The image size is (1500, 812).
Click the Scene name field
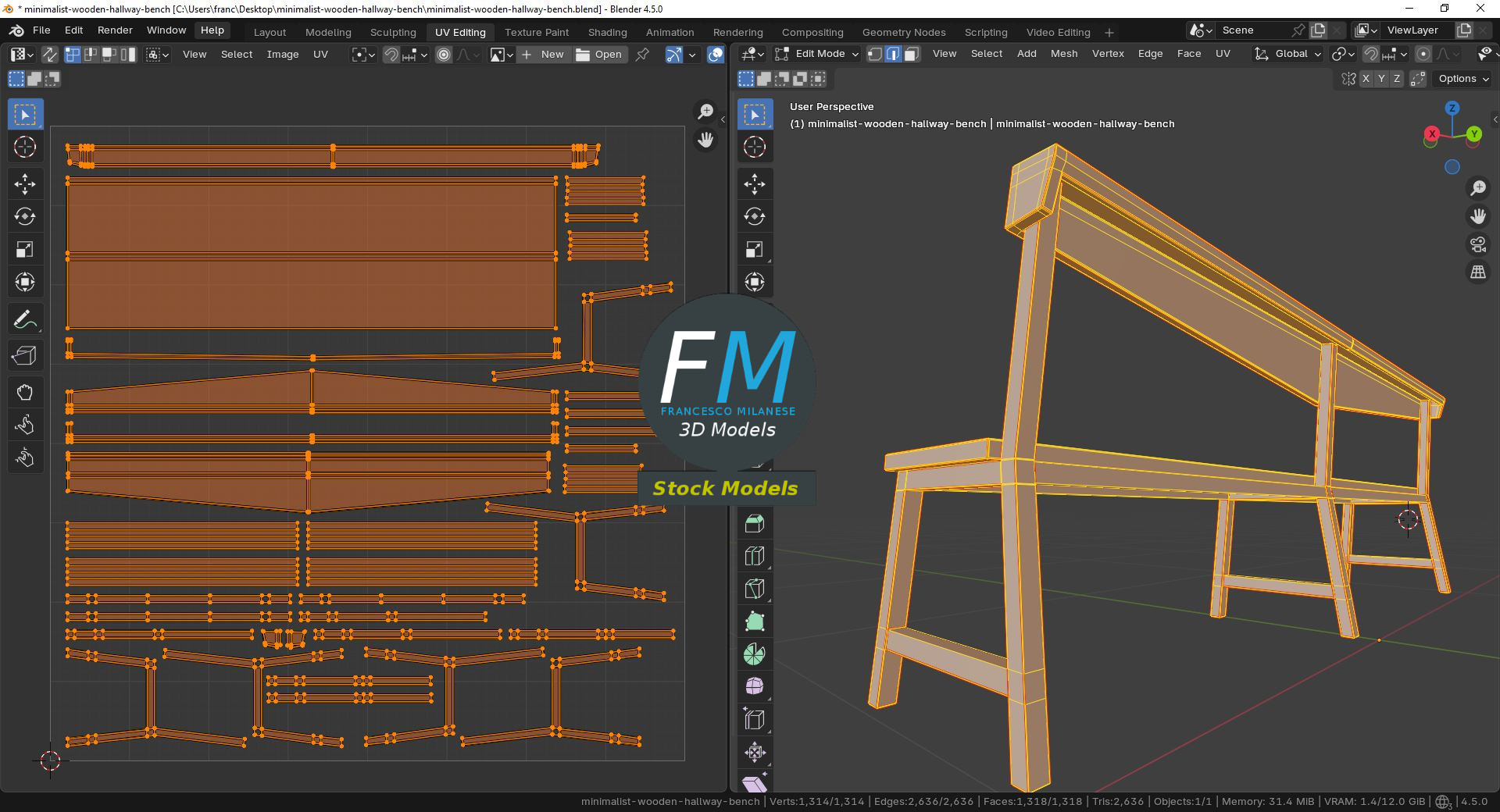(1253, 30)
